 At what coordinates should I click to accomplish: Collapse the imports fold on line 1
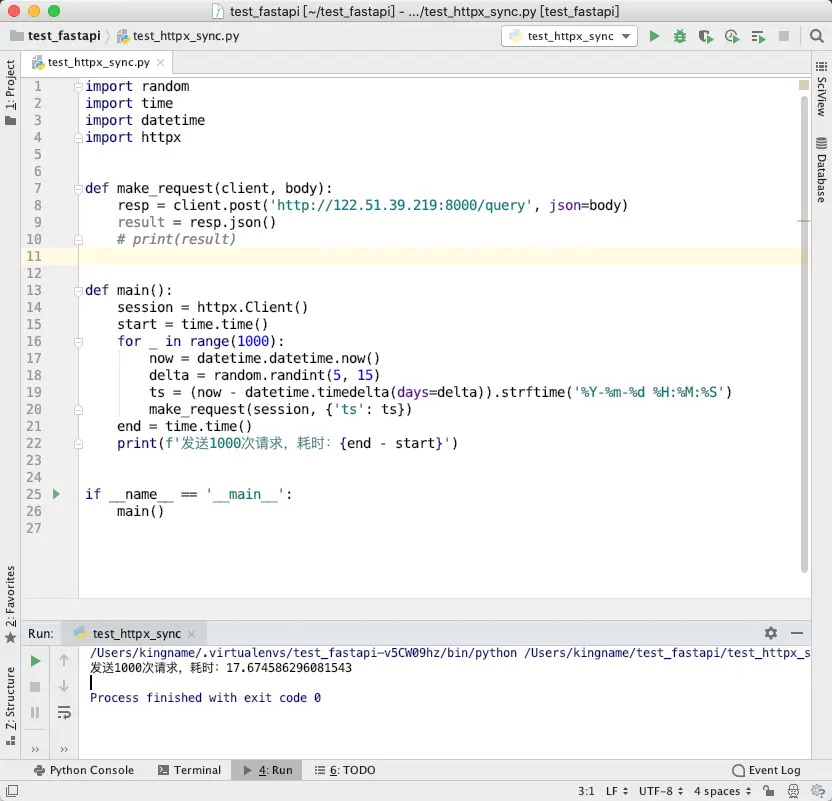tap(78, 86)
